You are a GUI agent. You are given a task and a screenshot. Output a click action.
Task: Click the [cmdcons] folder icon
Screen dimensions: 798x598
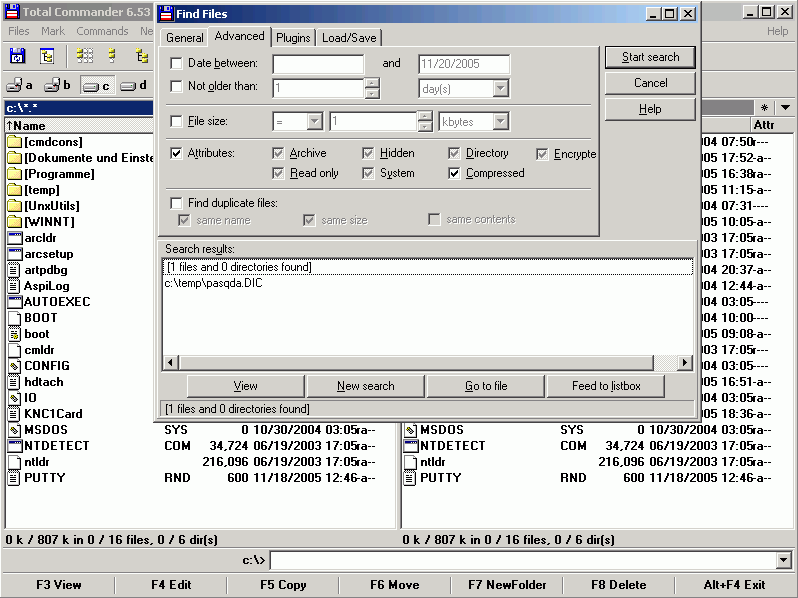[x=14, y=142]
